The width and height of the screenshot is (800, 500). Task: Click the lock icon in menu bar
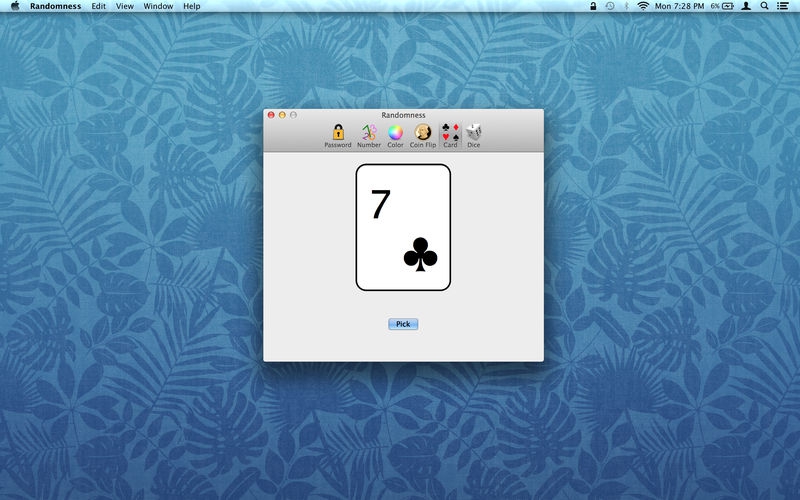(593, 6)
